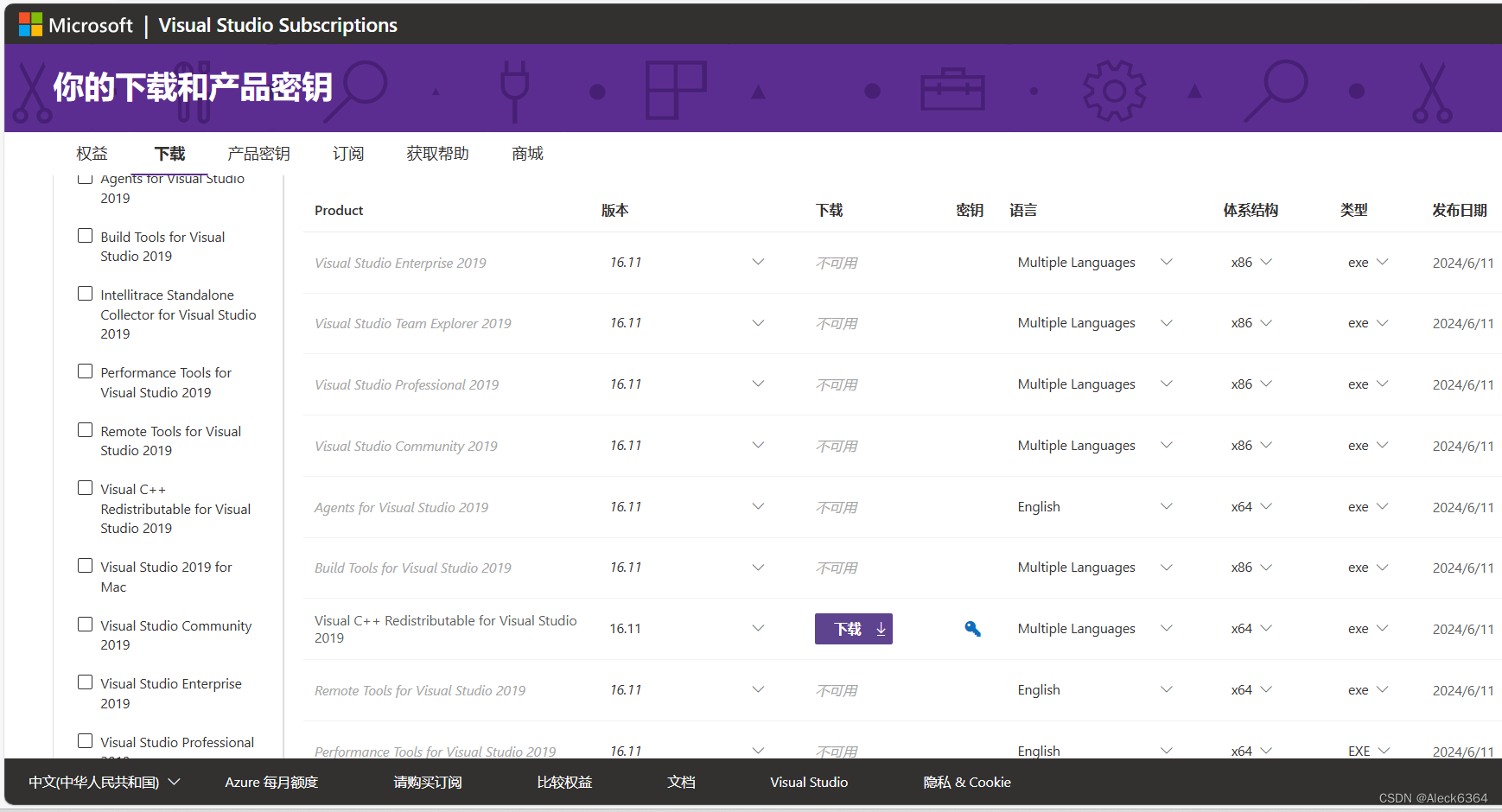This screenshot has width=1502, height=812.
Task: Click Remote Tools for Visual Studio 2019 product name
Action: point(420,690)
